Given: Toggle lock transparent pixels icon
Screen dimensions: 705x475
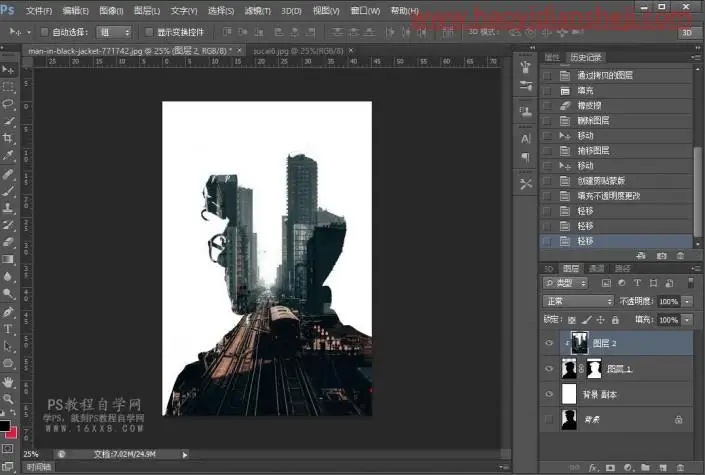Looking at the screenshot, I should click(571, 320).
